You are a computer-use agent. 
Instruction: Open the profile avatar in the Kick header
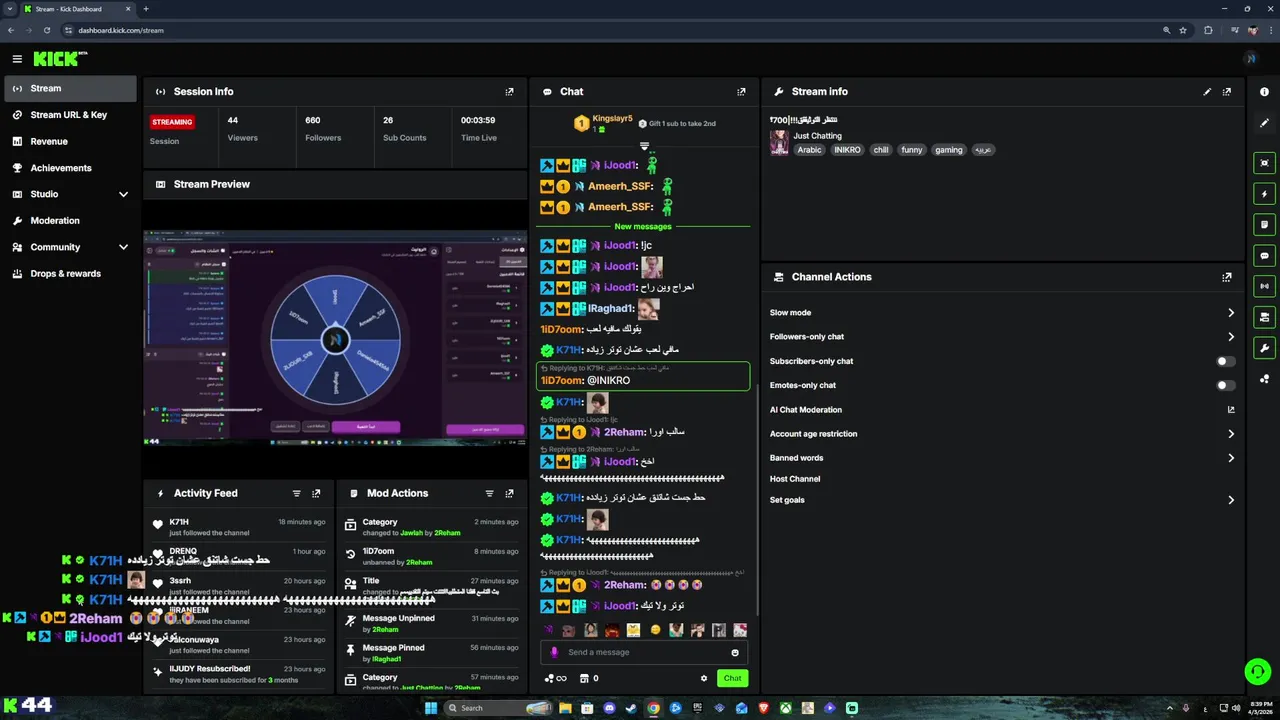1250,59
